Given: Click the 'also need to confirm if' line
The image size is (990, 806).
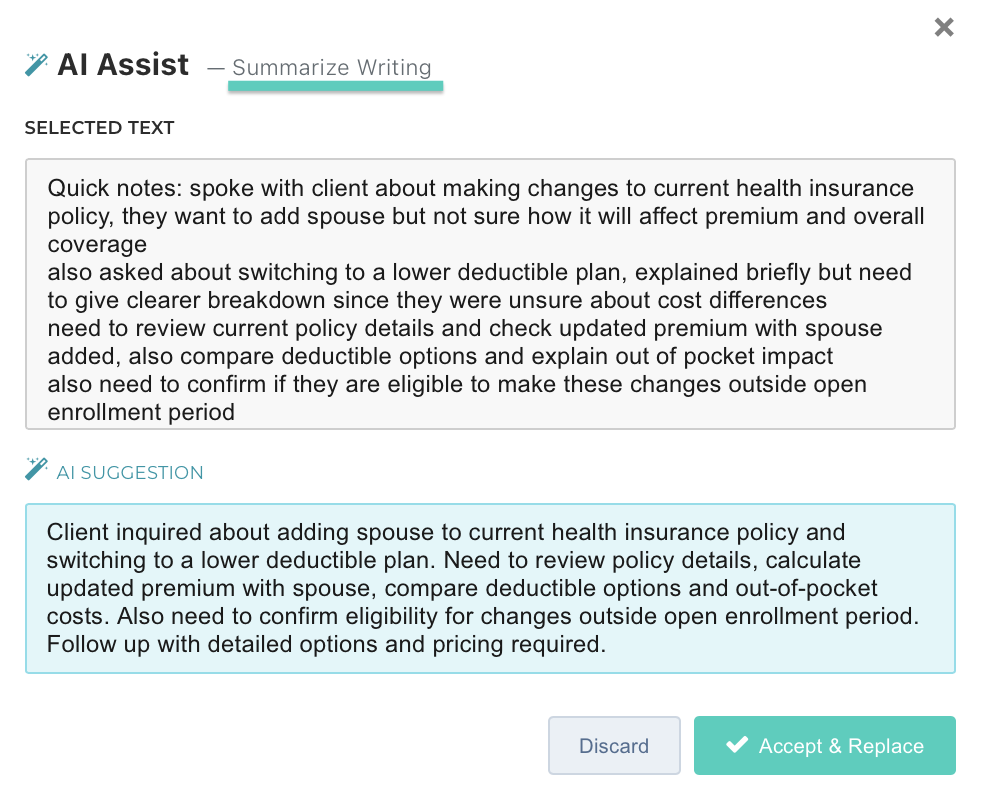Looking at the screenshot, I should coord(457,384).
